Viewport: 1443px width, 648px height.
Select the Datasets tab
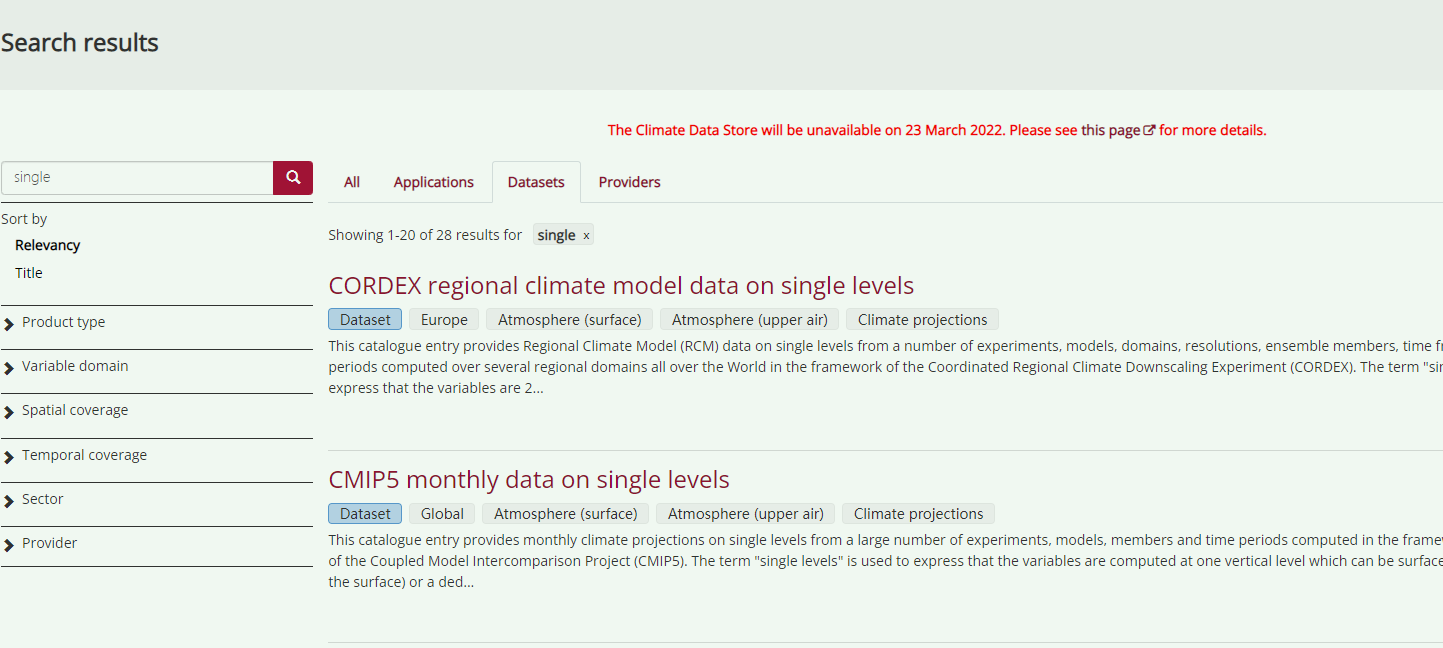(x=536, y=182)
